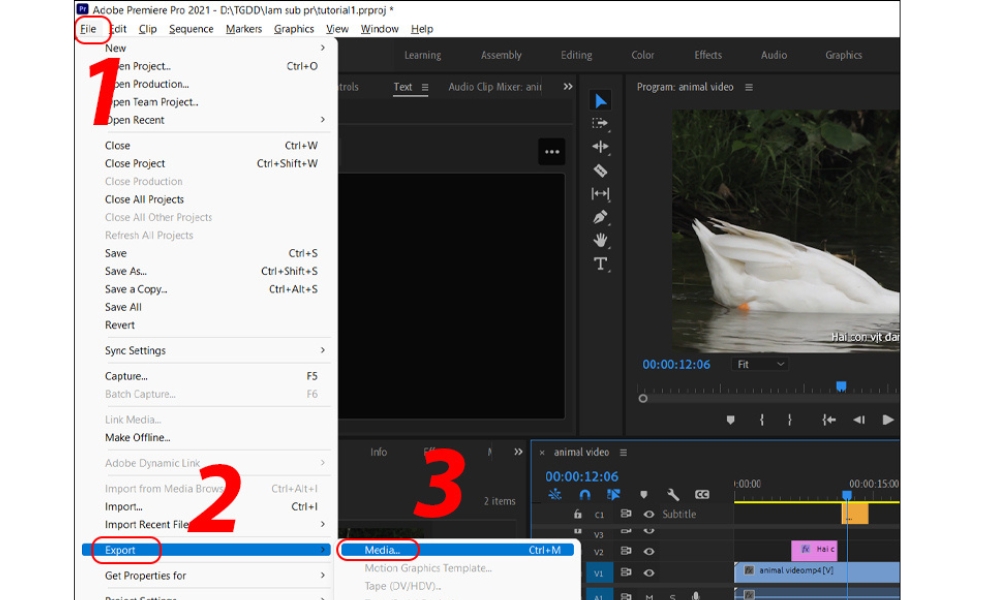The image size is (1000, 600).
Task: Show hidden tabs beside Audio Clip Mixer
Action: point(568,87)
